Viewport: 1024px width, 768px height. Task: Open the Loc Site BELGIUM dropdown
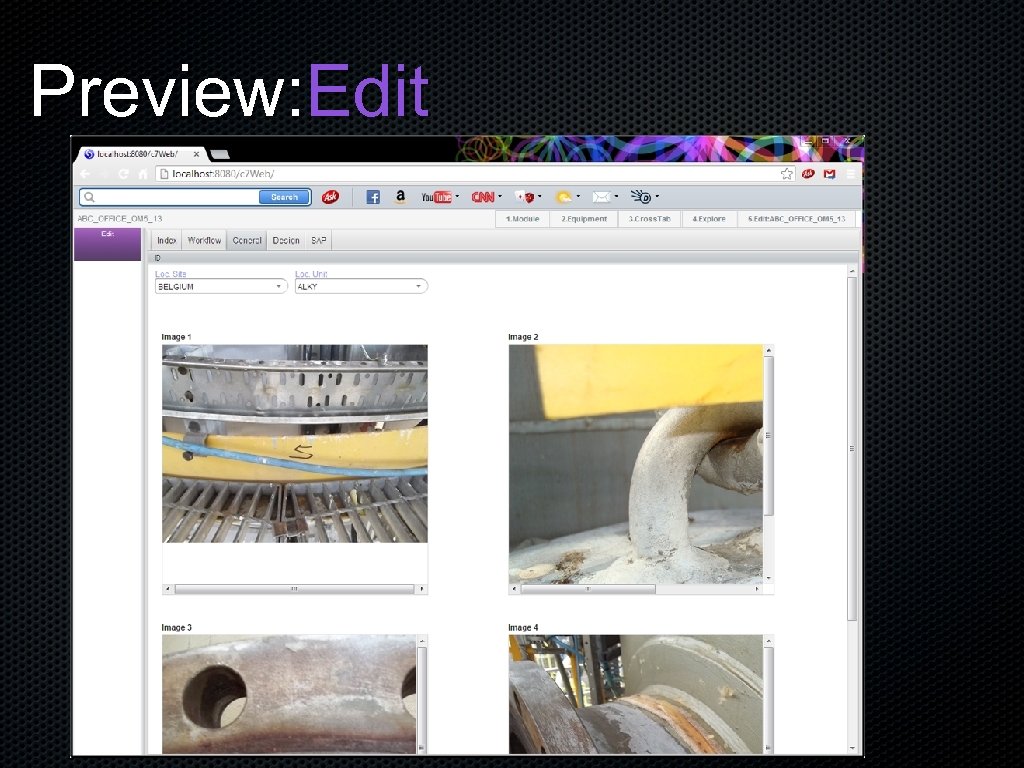coord(221,287)
